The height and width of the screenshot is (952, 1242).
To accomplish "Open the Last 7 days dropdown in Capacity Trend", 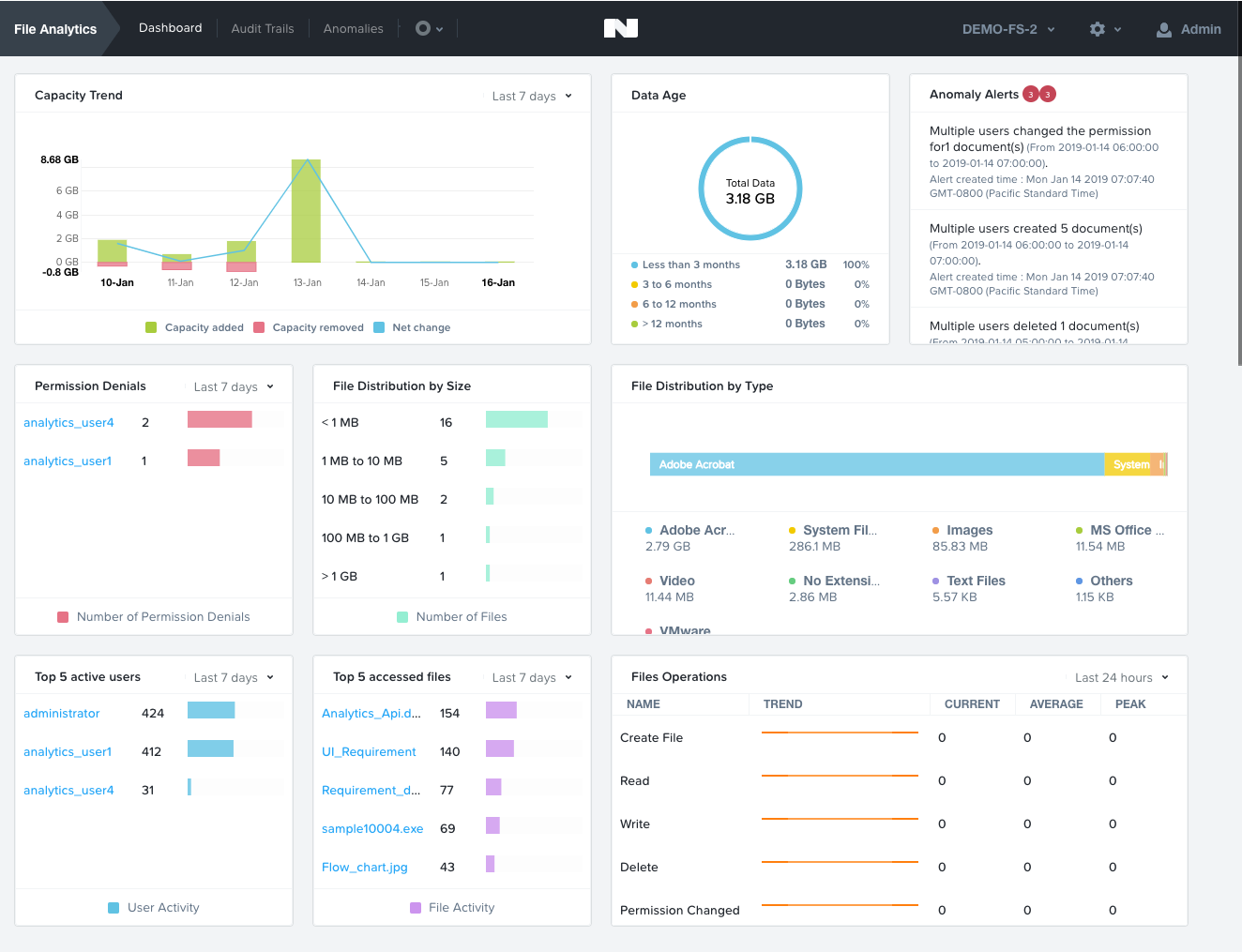I will coord(530,96).
